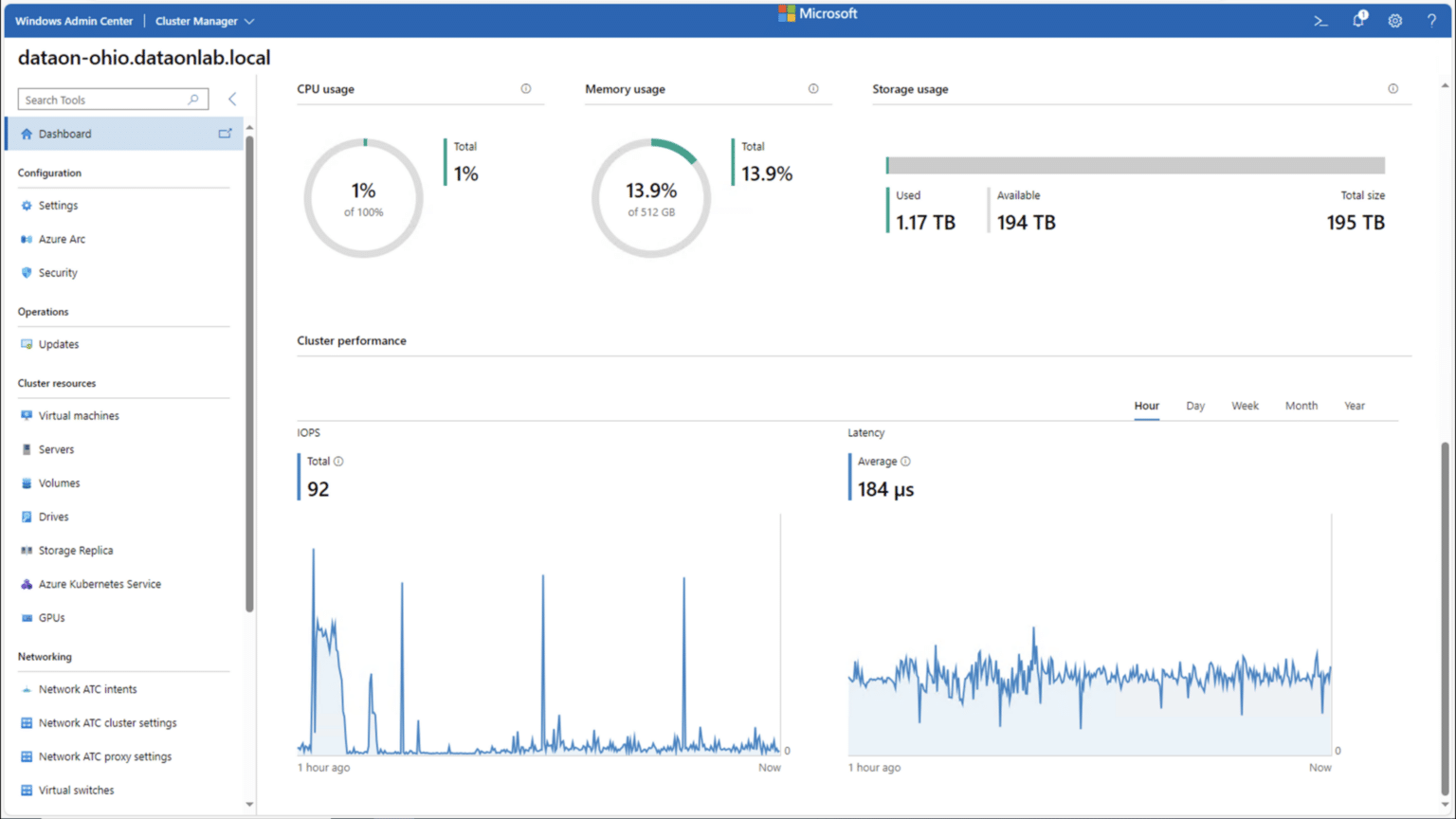Click the Microsoft logo in header
This screenshot has width=1456, height=819.
[817, 13]
